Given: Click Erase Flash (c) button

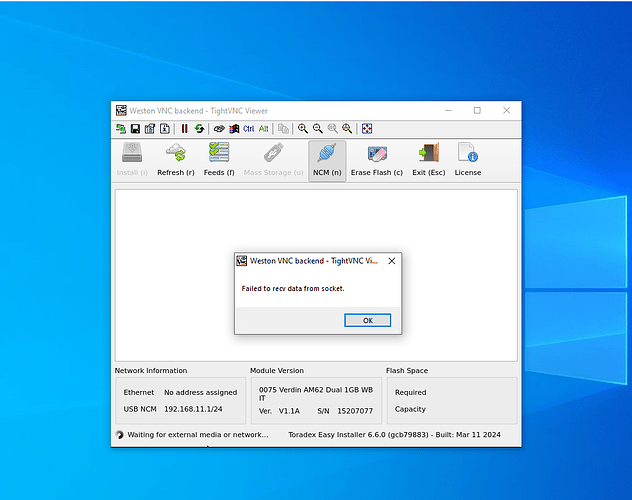Looking at the screenshot, I should [376, 160].
